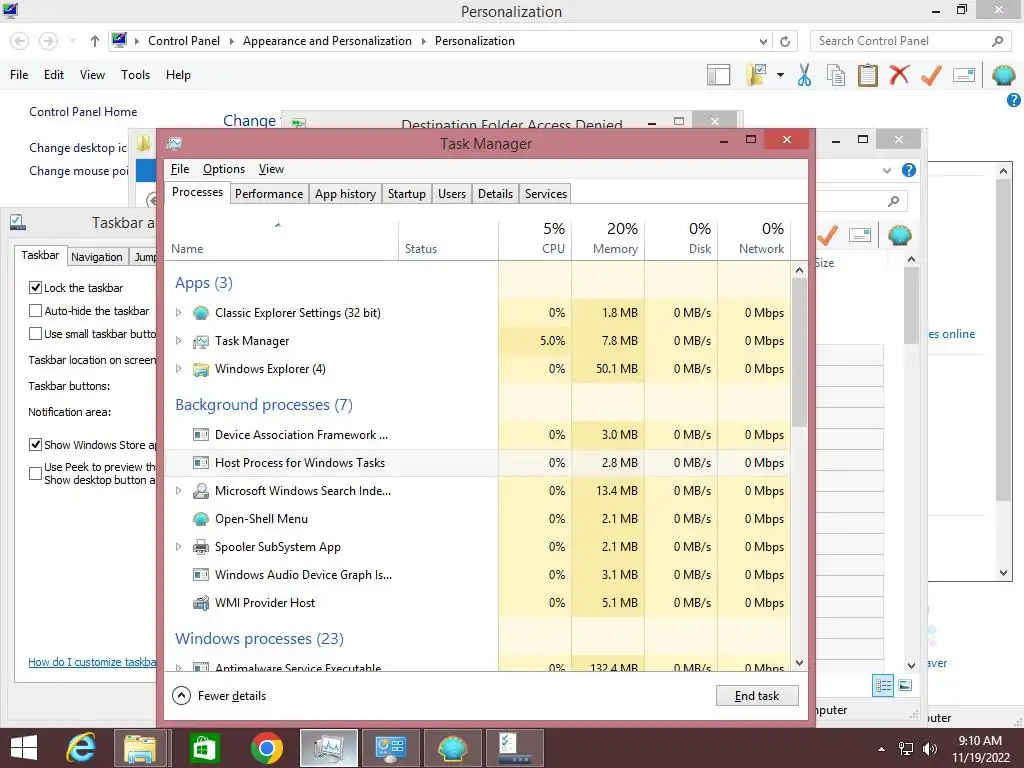Click the Back arrow navigation button

20,41
